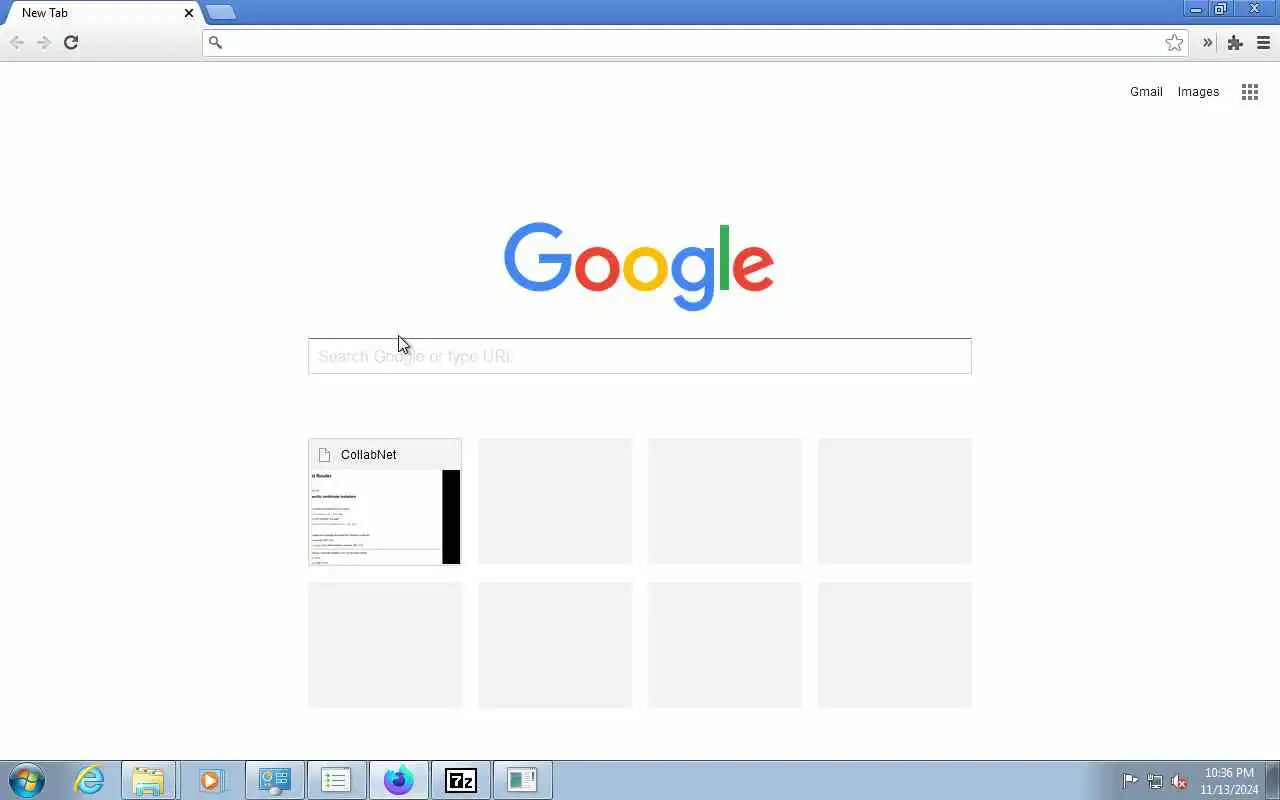Open the puzzle-piece extensions icon
This screenshot has height=800, width=1280.
tap(1235, 42)
